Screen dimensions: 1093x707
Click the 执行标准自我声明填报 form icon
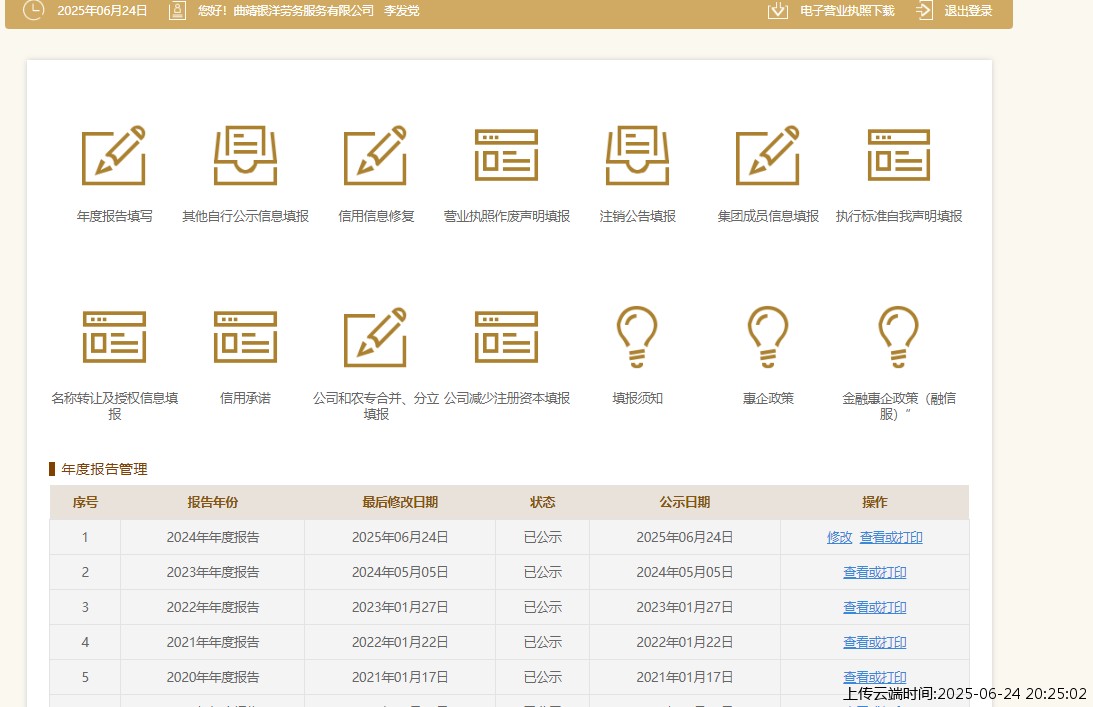coord(899,155)
